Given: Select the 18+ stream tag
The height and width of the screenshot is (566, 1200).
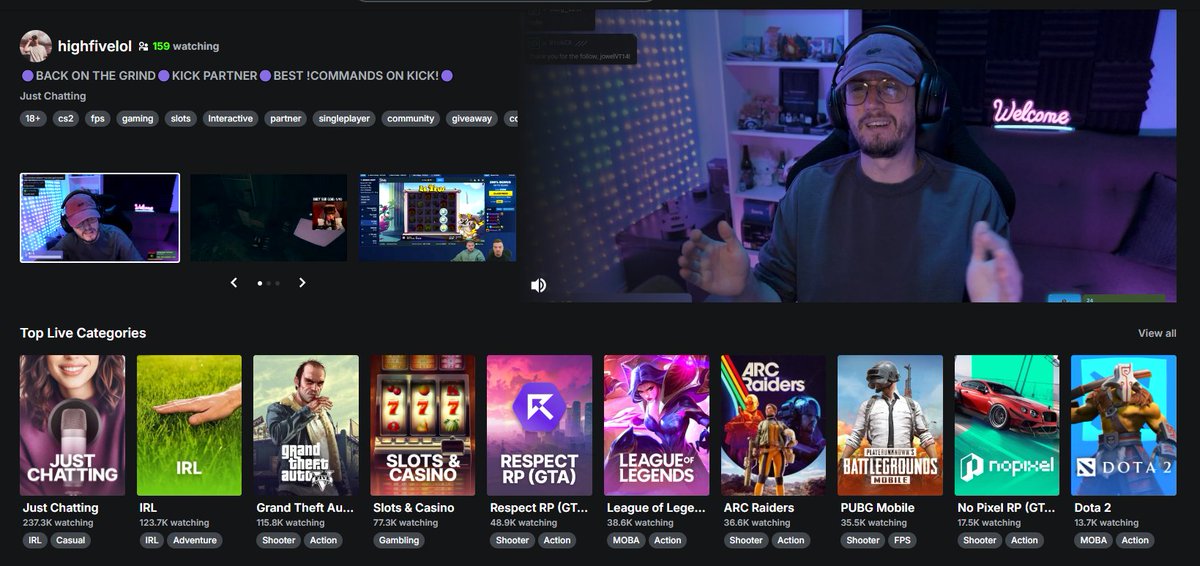Looking at the screenshot, I should [33, 118].
